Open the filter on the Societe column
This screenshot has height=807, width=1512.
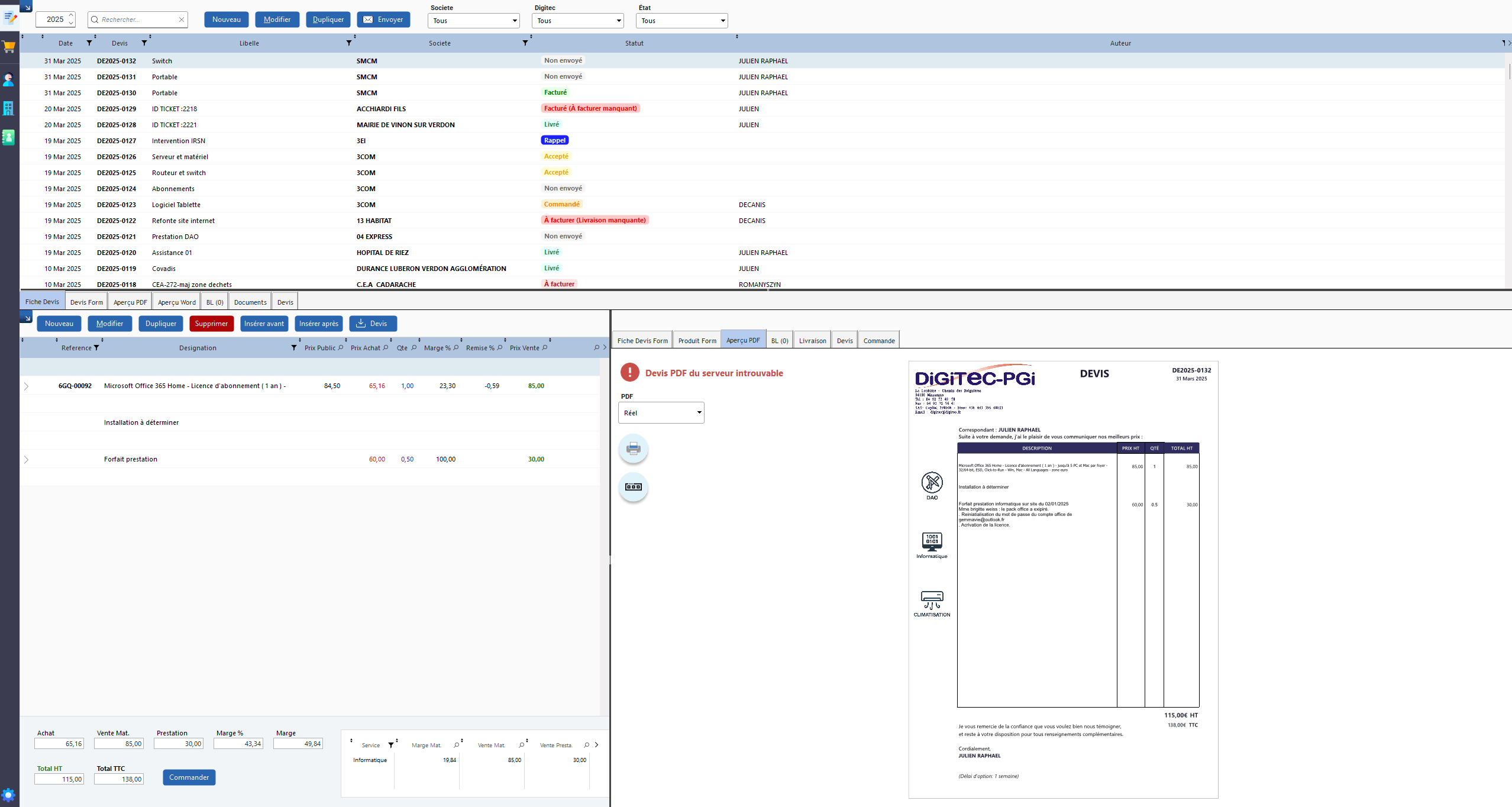[x=525, y=43]
